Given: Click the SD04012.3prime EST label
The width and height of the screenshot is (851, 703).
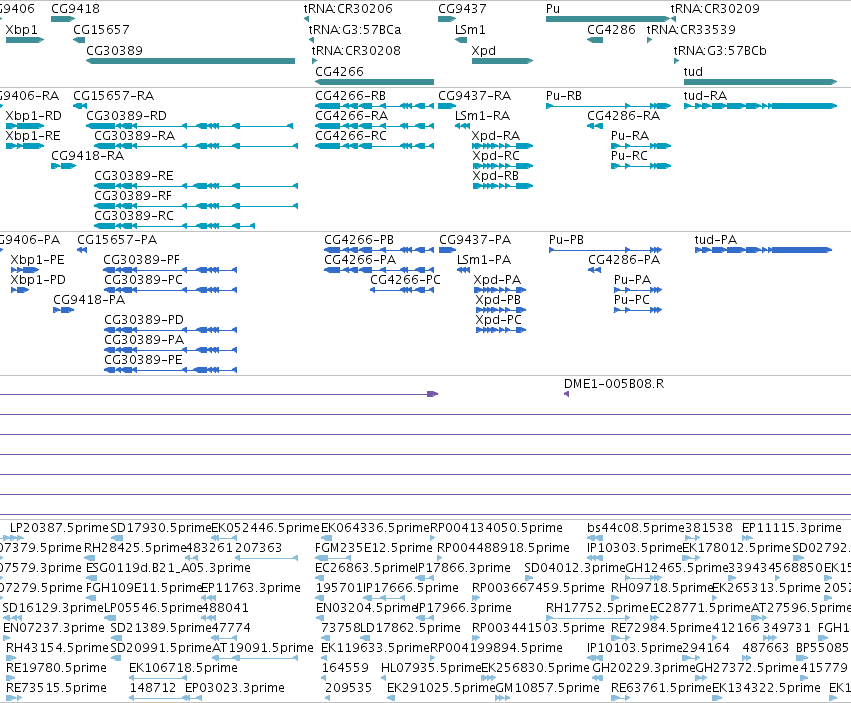Looking at the screenshot, I should pyautogui.click(x=575, y=568).
